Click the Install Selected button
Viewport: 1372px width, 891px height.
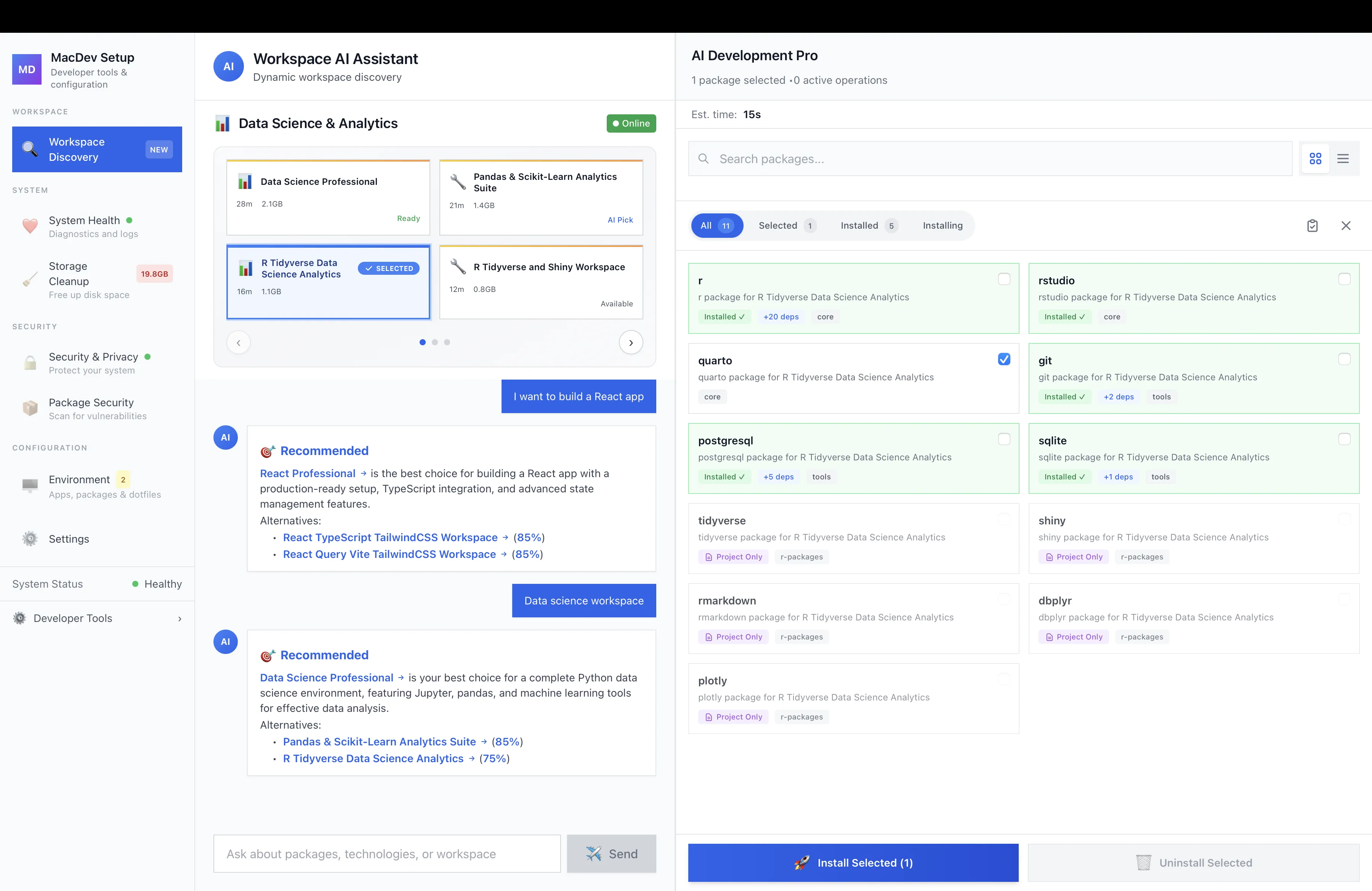click(853, 863)
